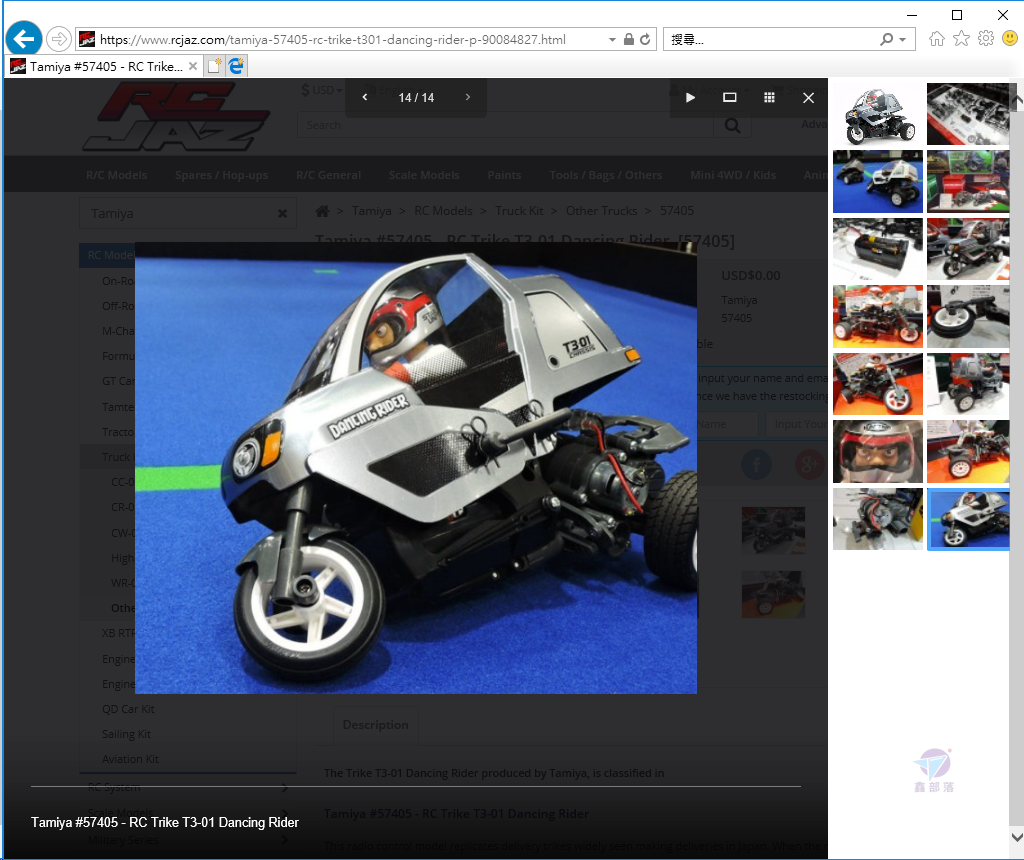1024x860 pixels.
Task: Open thumbnail showing two trikes on blue carpet
Action: [878, 182]
